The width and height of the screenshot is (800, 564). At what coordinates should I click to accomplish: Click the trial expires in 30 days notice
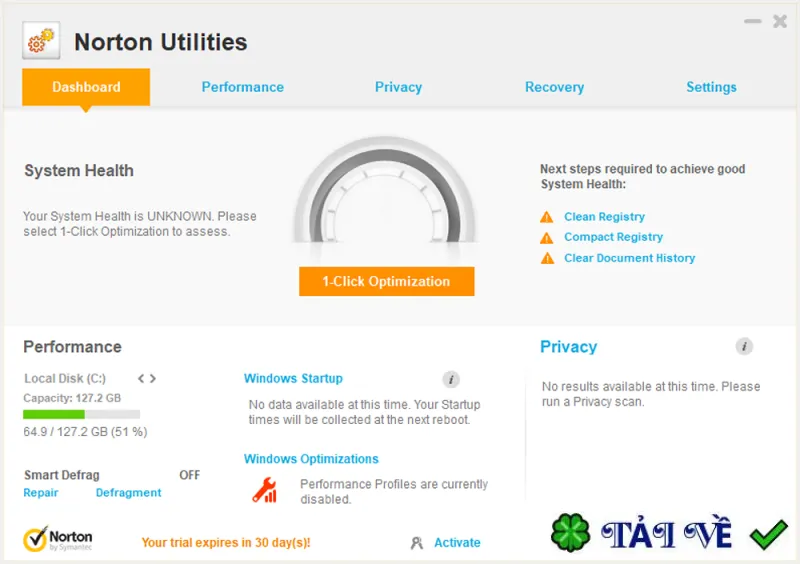[226, 543]
